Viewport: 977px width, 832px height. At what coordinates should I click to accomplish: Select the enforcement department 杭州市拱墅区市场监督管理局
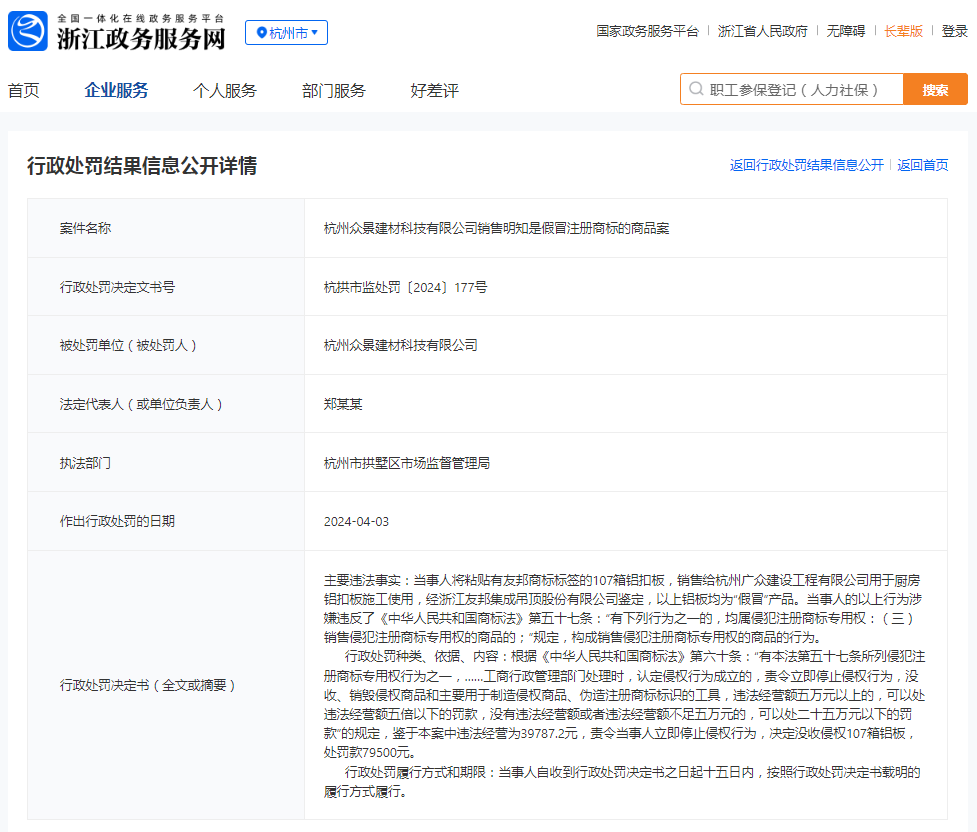click(x=407, y=463)
